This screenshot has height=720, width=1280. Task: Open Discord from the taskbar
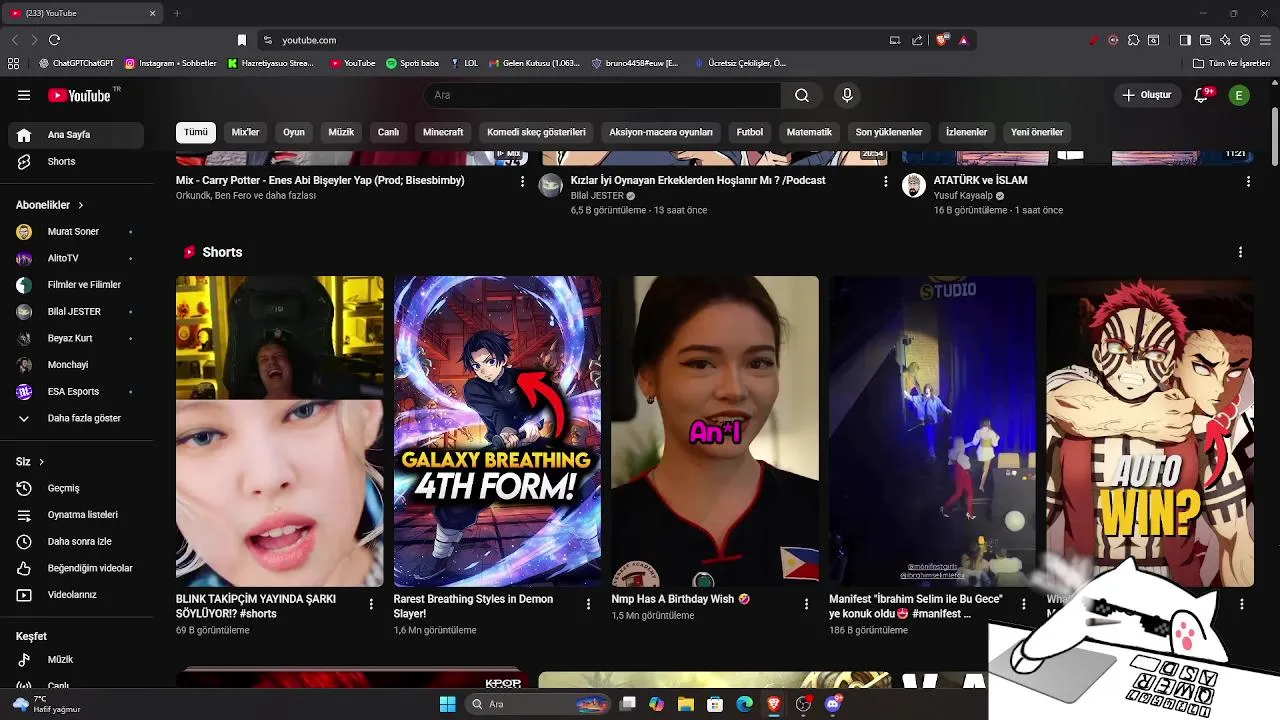click(833, 704)
